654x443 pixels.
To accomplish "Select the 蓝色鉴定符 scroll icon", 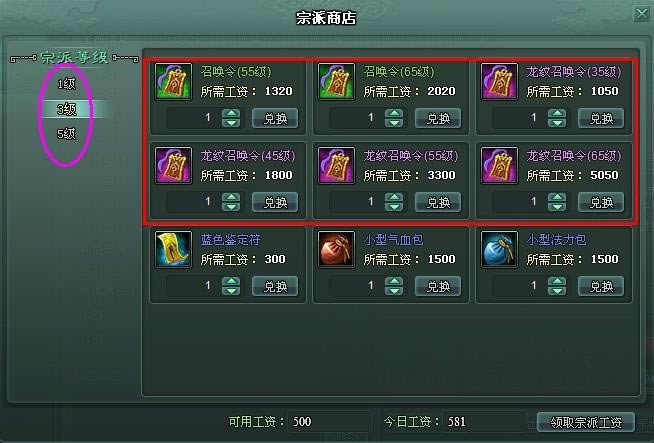I will tap(173, 249).
